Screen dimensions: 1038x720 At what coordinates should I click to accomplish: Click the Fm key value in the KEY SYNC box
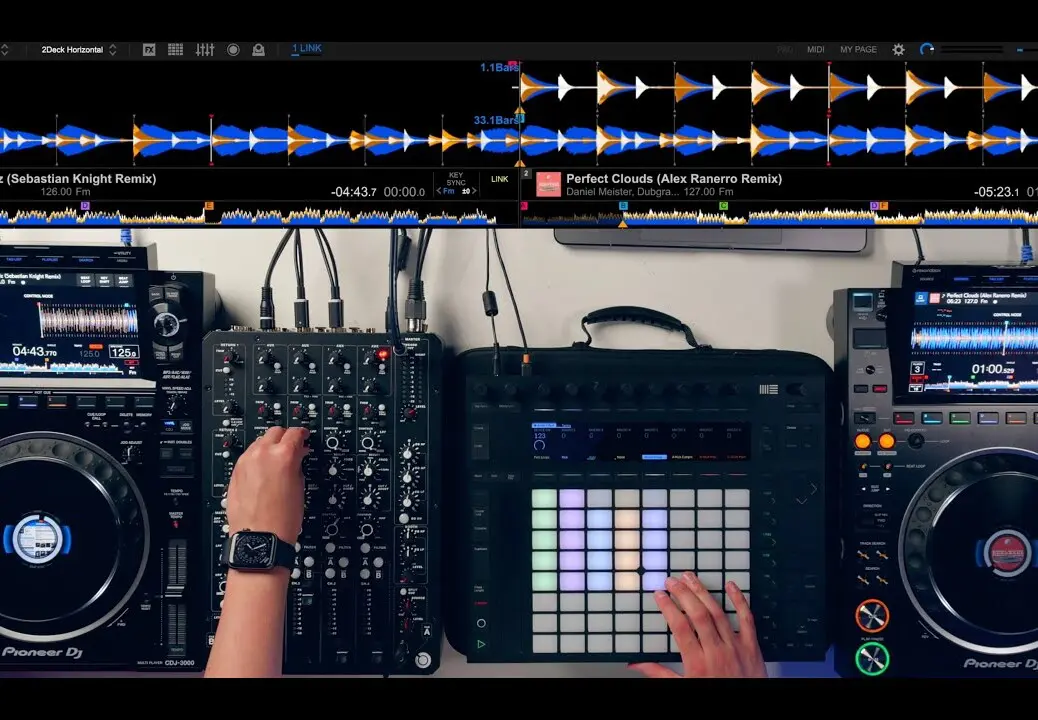point(449,191)
